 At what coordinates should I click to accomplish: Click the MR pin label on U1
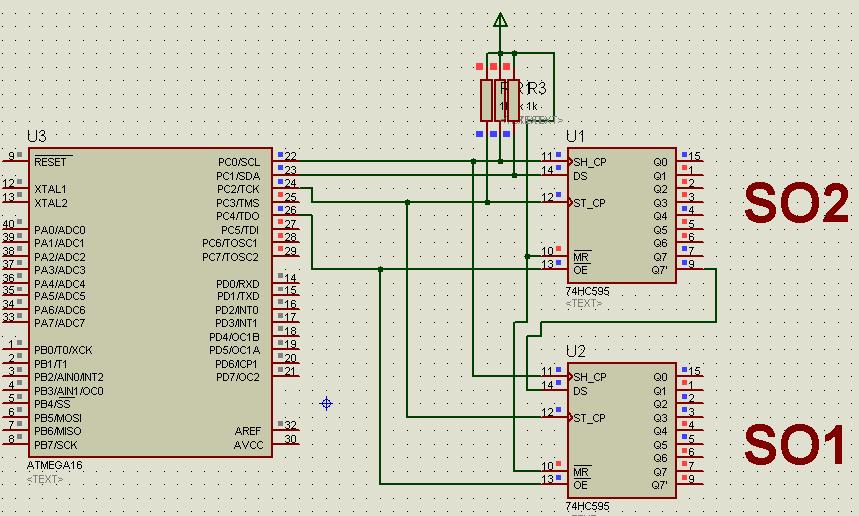581,256
